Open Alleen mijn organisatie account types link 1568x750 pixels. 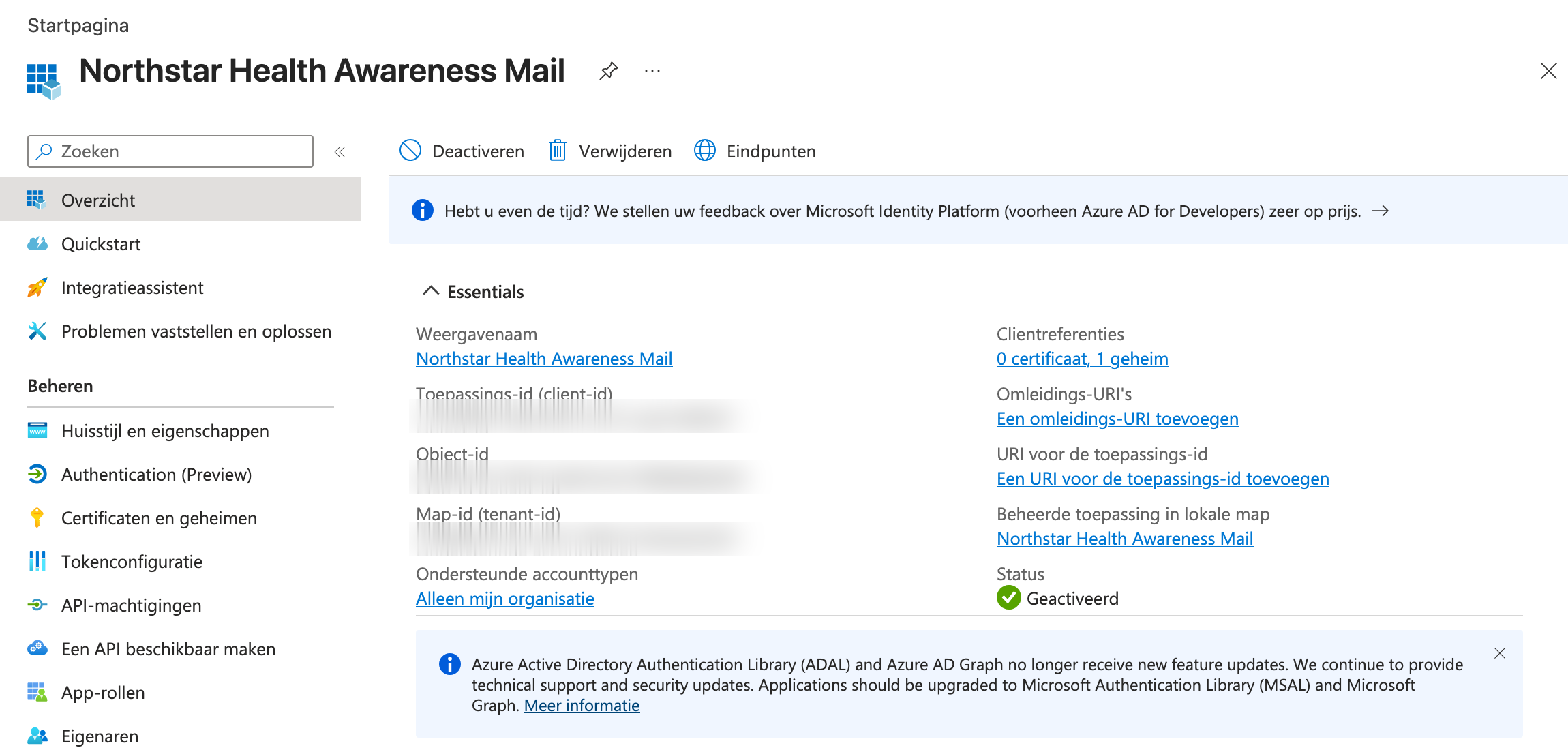pyautogui.click(x=505, y=599)
